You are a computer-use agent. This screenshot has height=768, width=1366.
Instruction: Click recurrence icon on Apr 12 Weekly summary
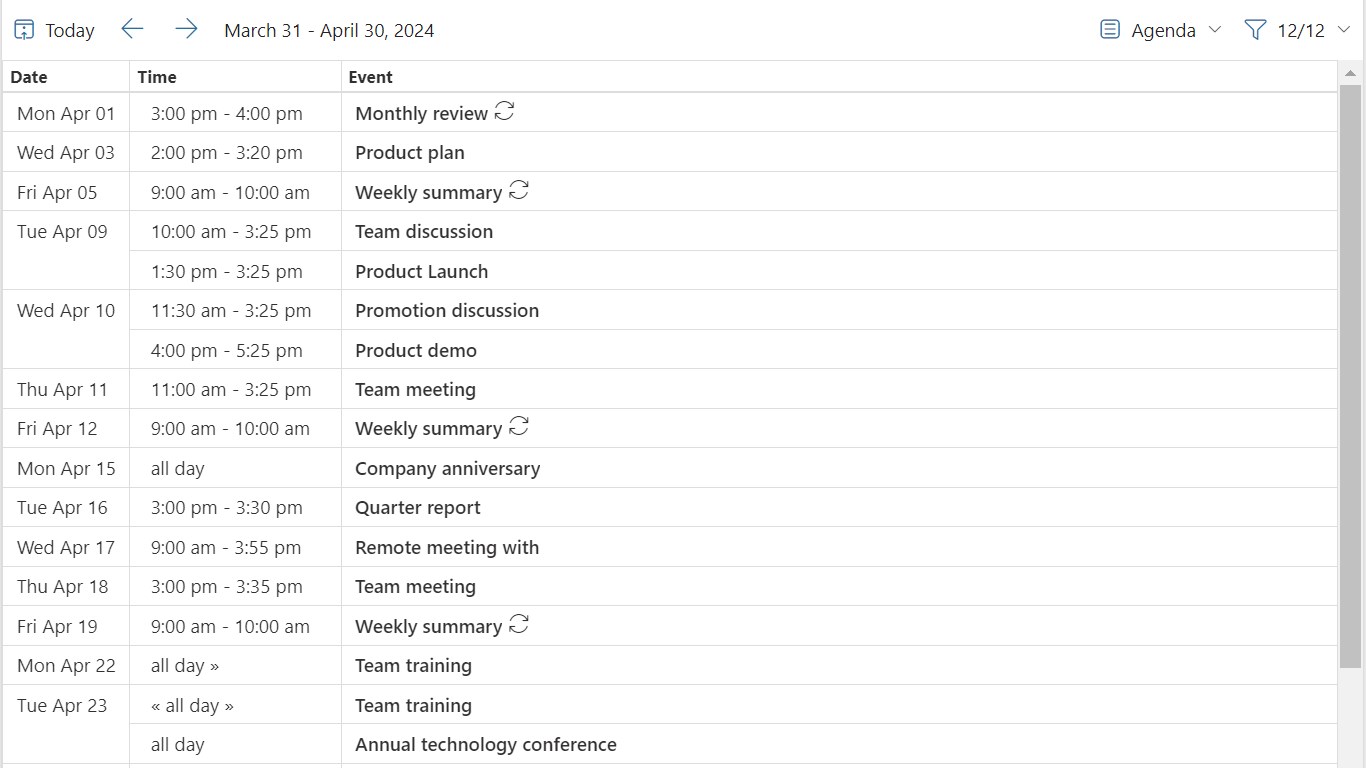click(x=519, y=427)
